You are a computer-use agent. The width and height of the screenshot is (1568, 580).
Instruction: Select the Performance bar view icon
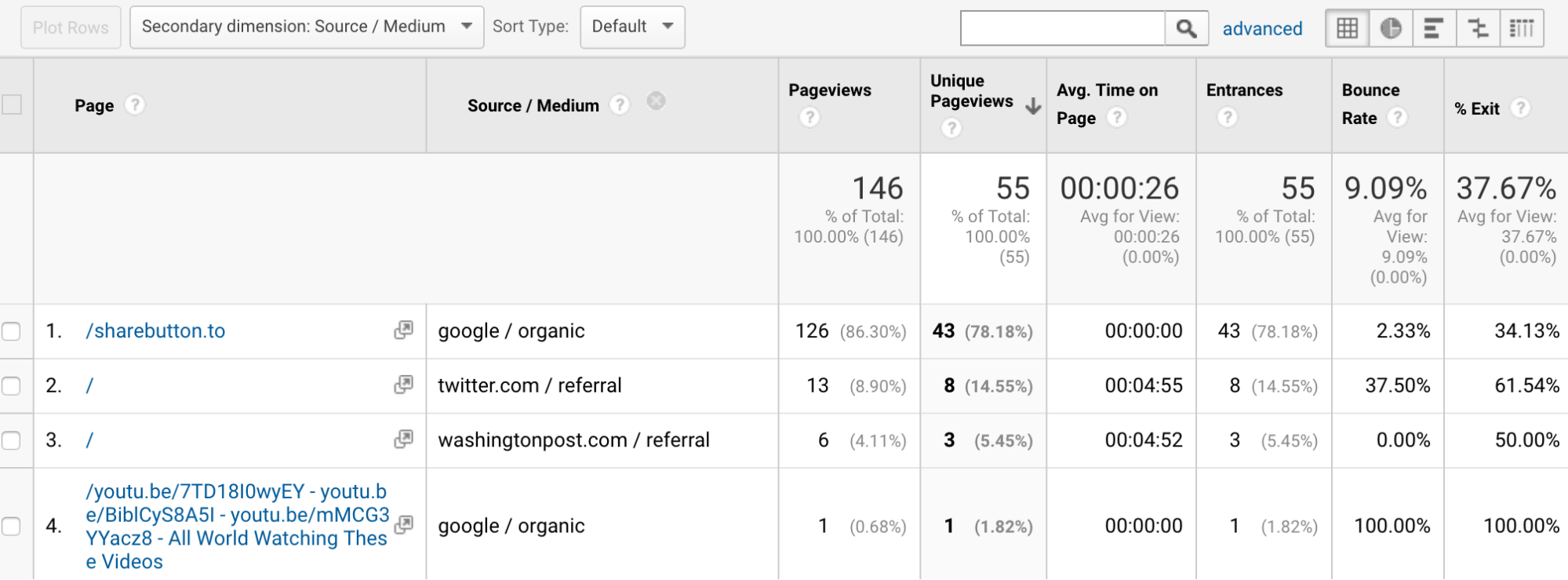point(1434,29)
